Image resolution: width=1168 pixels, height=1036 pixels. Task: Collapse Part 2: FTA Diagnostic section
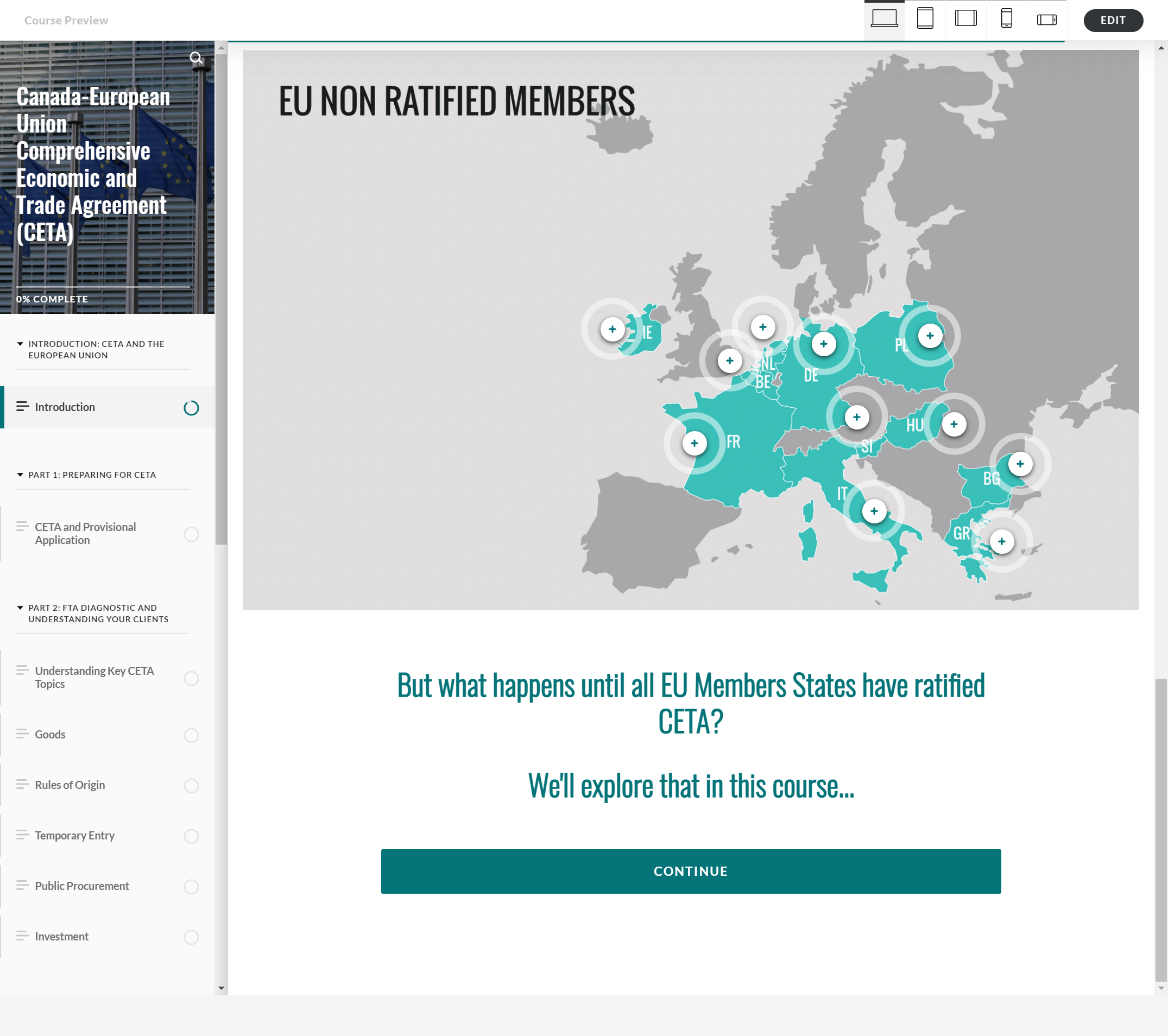(19, 608)
